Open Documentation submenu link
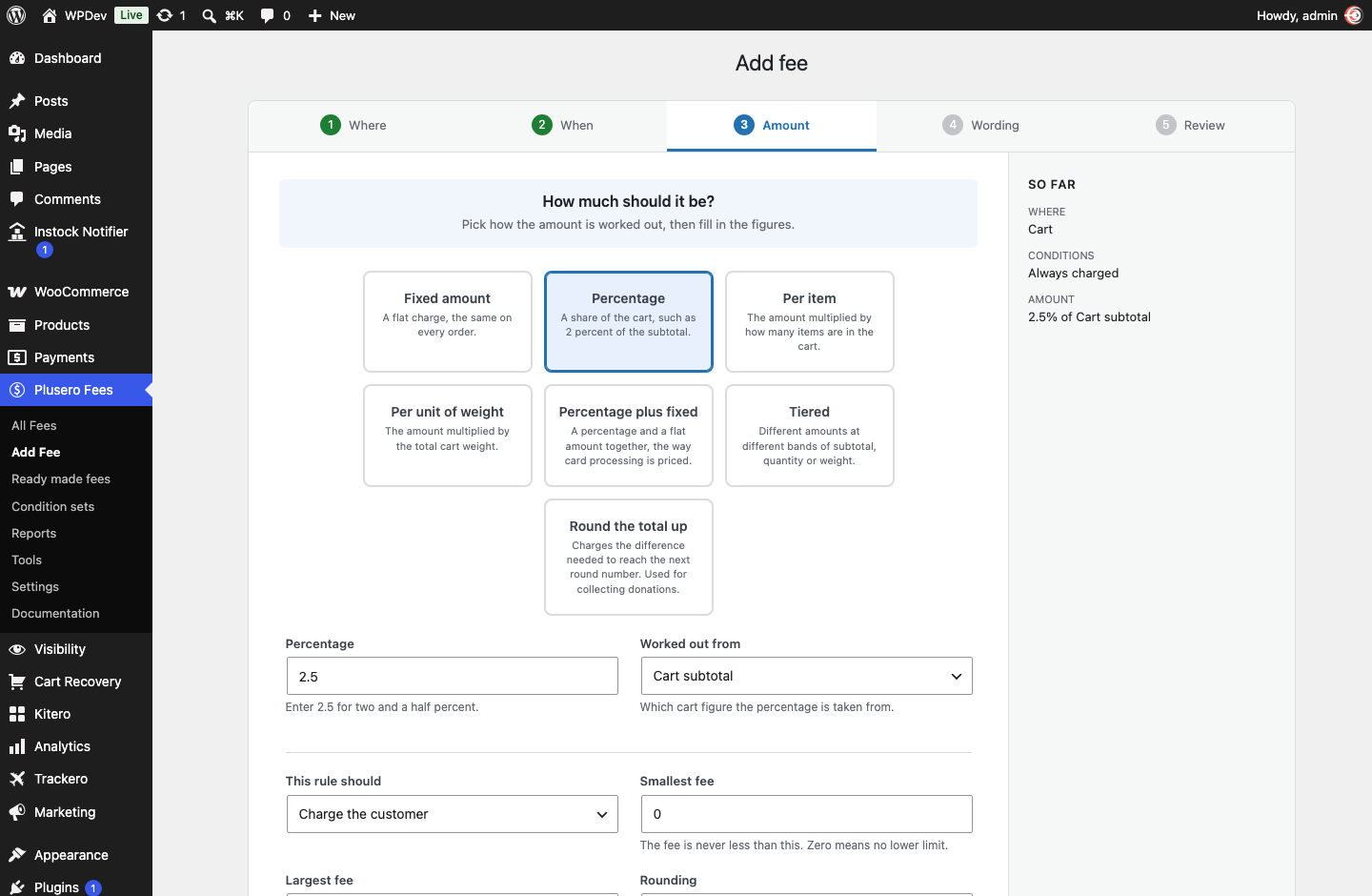This screenshot has width=1372, height=896. [x=55, y=613]
